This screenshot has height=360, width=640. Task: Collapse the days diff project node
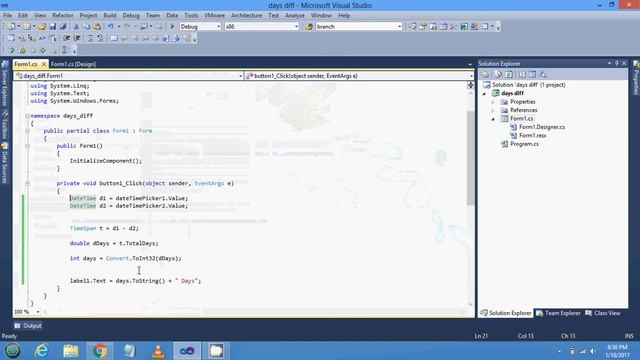coord(484,93)
